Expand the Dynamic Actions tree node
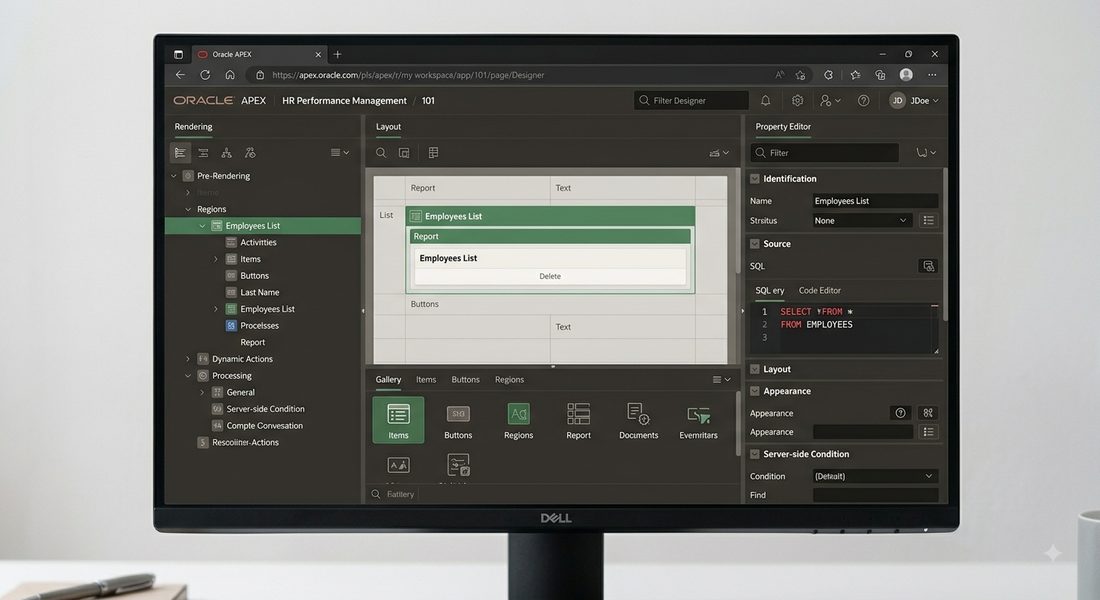Image resolution: width=1100 pixels, height=600 pixels. pyautogui.click(x=188, y=359)
